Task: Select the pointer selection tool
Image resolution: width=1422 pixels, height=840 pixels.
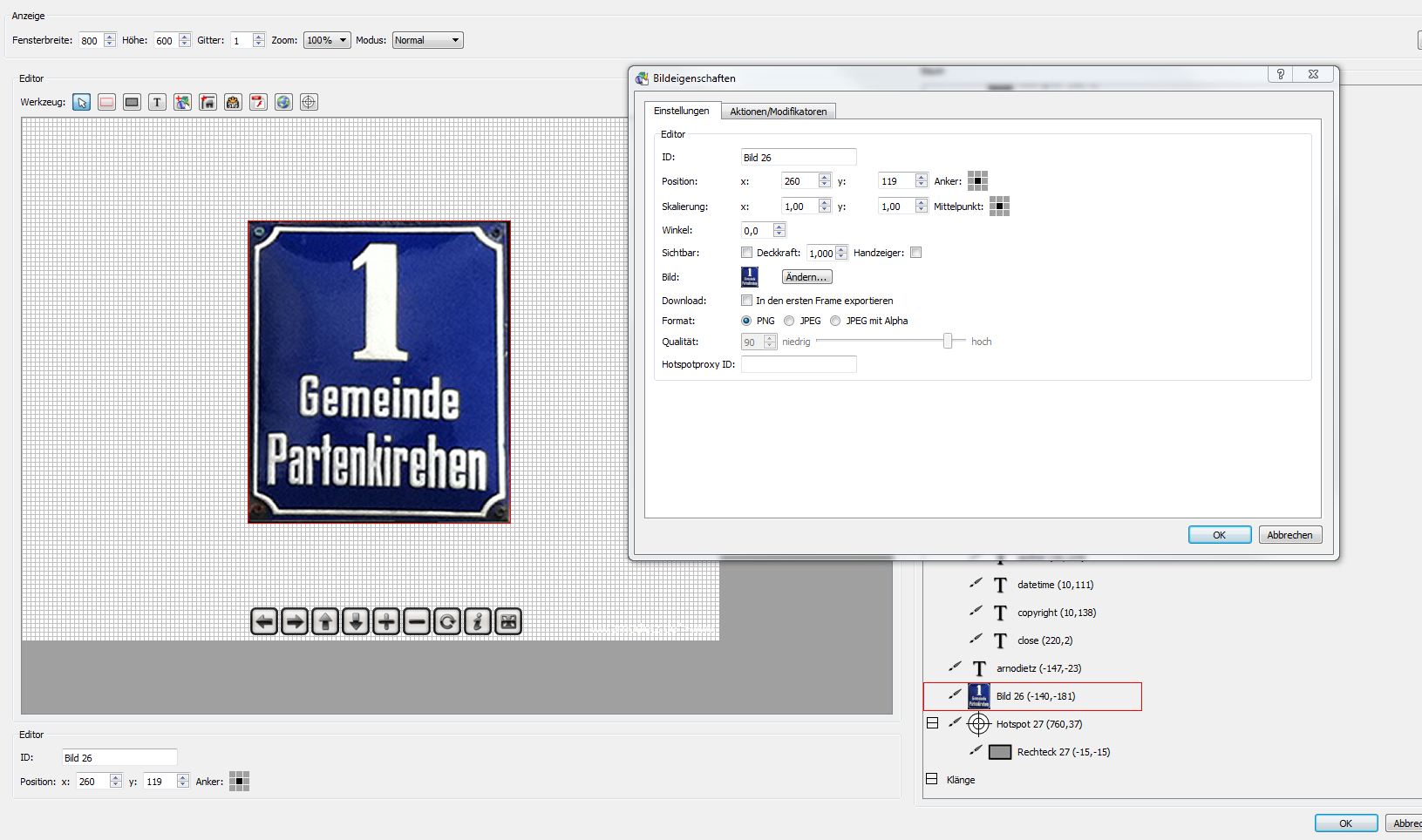Action: [x=81, y=102]
